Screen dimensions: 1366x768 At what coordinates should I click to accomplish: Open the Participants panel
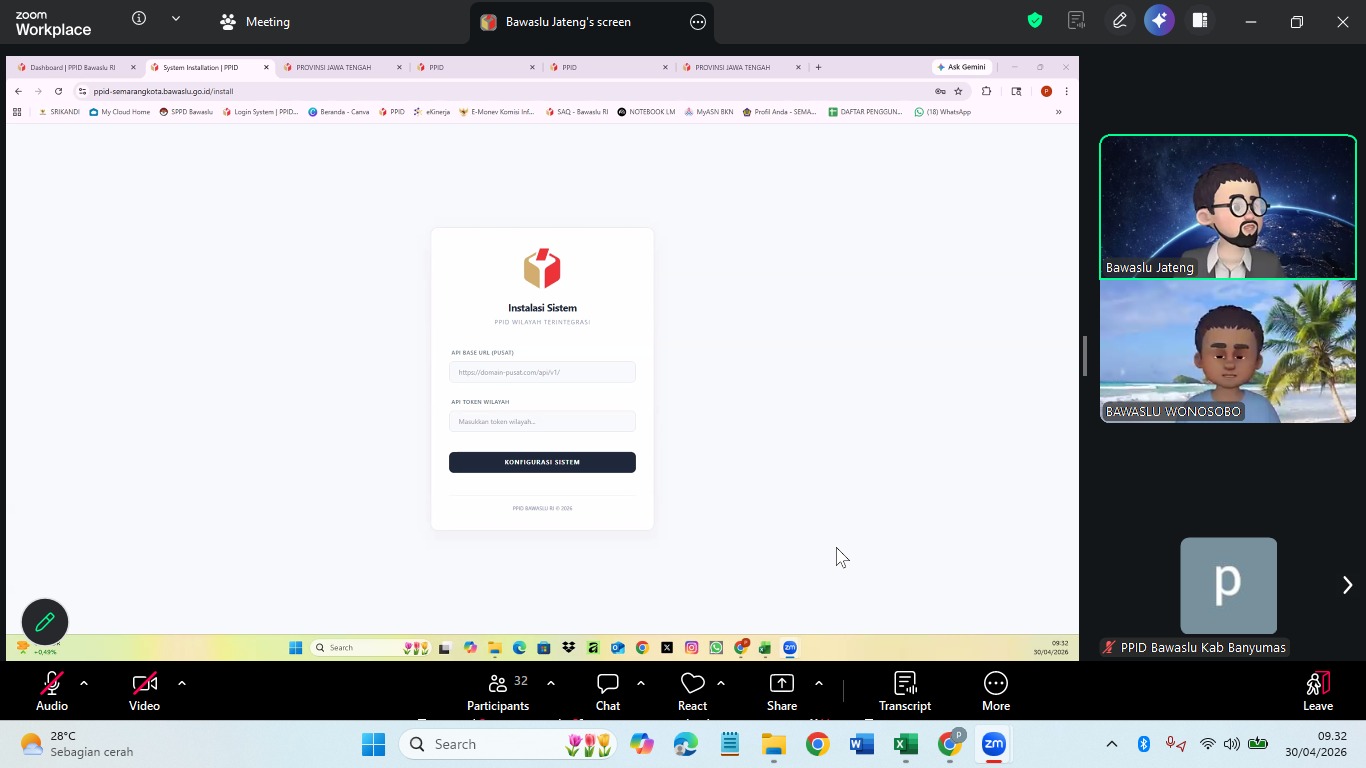(x=498, y=691)
